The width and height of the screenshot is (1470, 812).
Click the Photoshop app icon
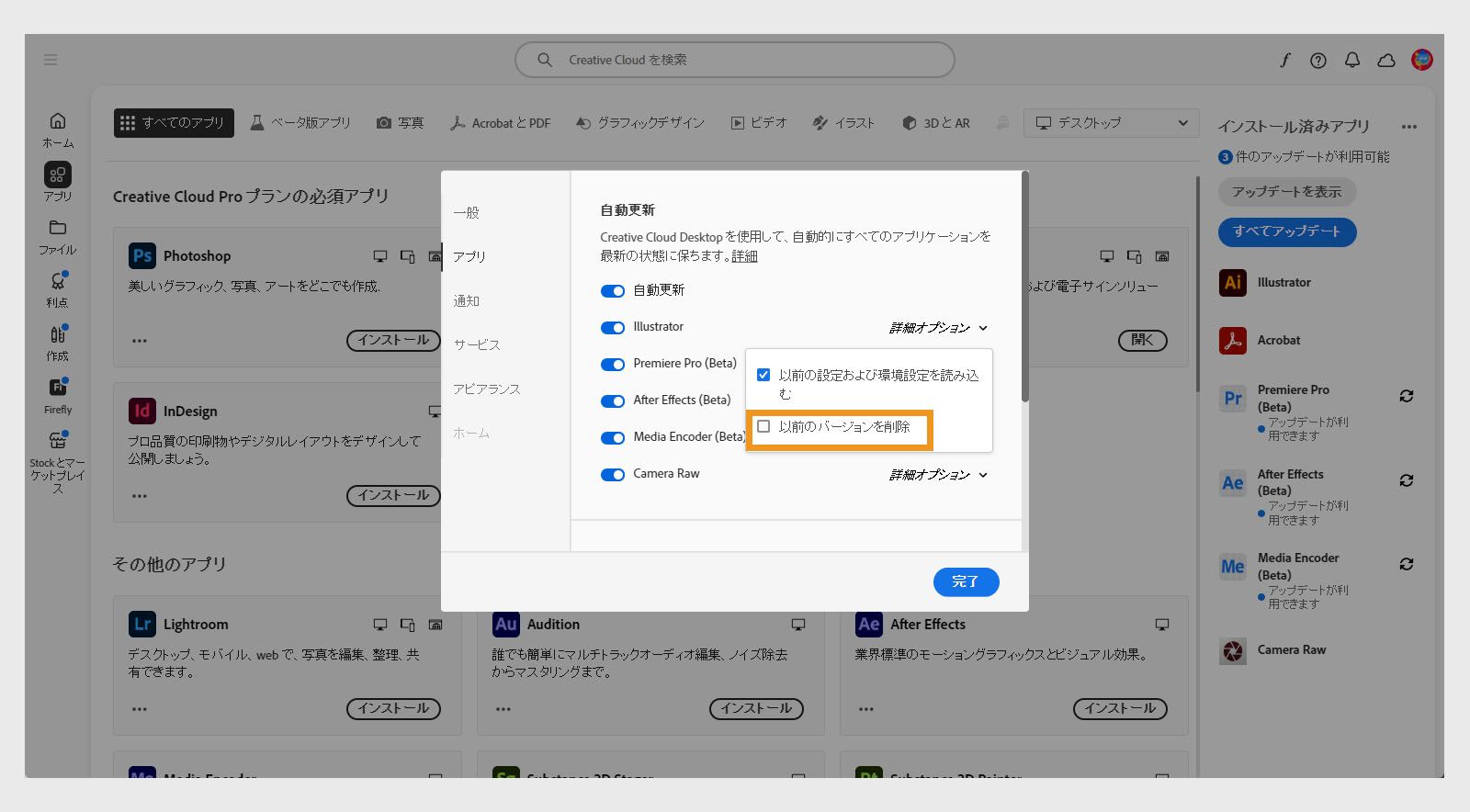click(142, 256)
